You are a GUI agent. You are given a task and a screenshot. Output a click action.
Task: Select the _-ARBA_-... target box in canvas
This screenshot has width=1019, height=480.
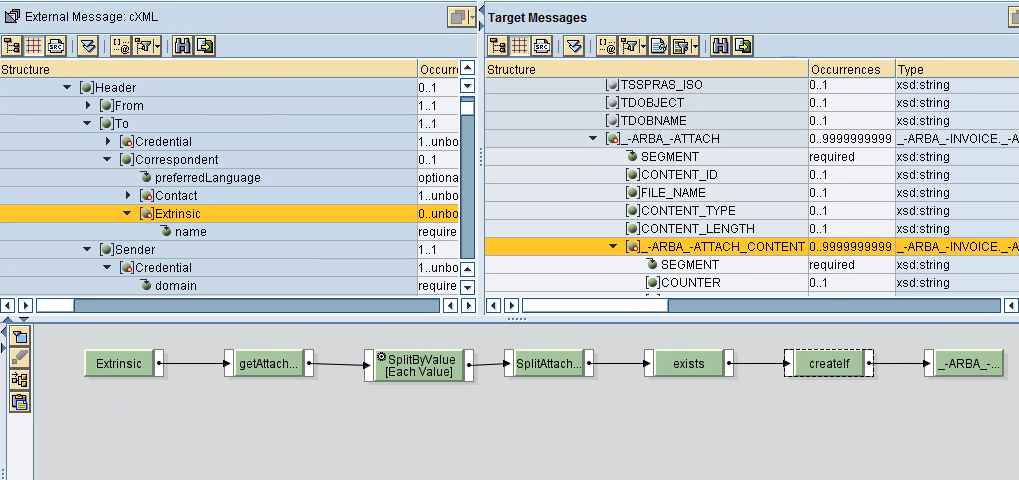(969, 364)
